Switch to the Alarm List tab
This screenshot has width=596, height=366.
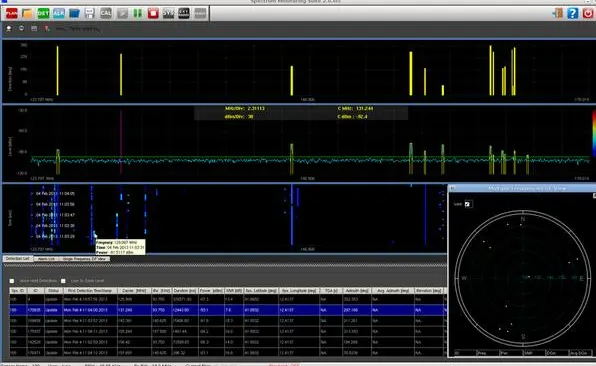click(x=46, y=259)
